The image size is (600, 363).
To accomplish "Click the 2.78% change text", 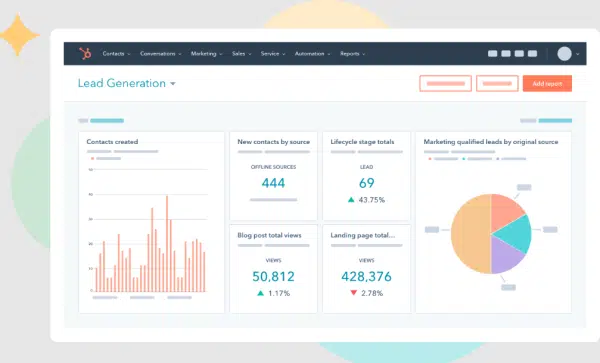I will [x=372, y=293].
